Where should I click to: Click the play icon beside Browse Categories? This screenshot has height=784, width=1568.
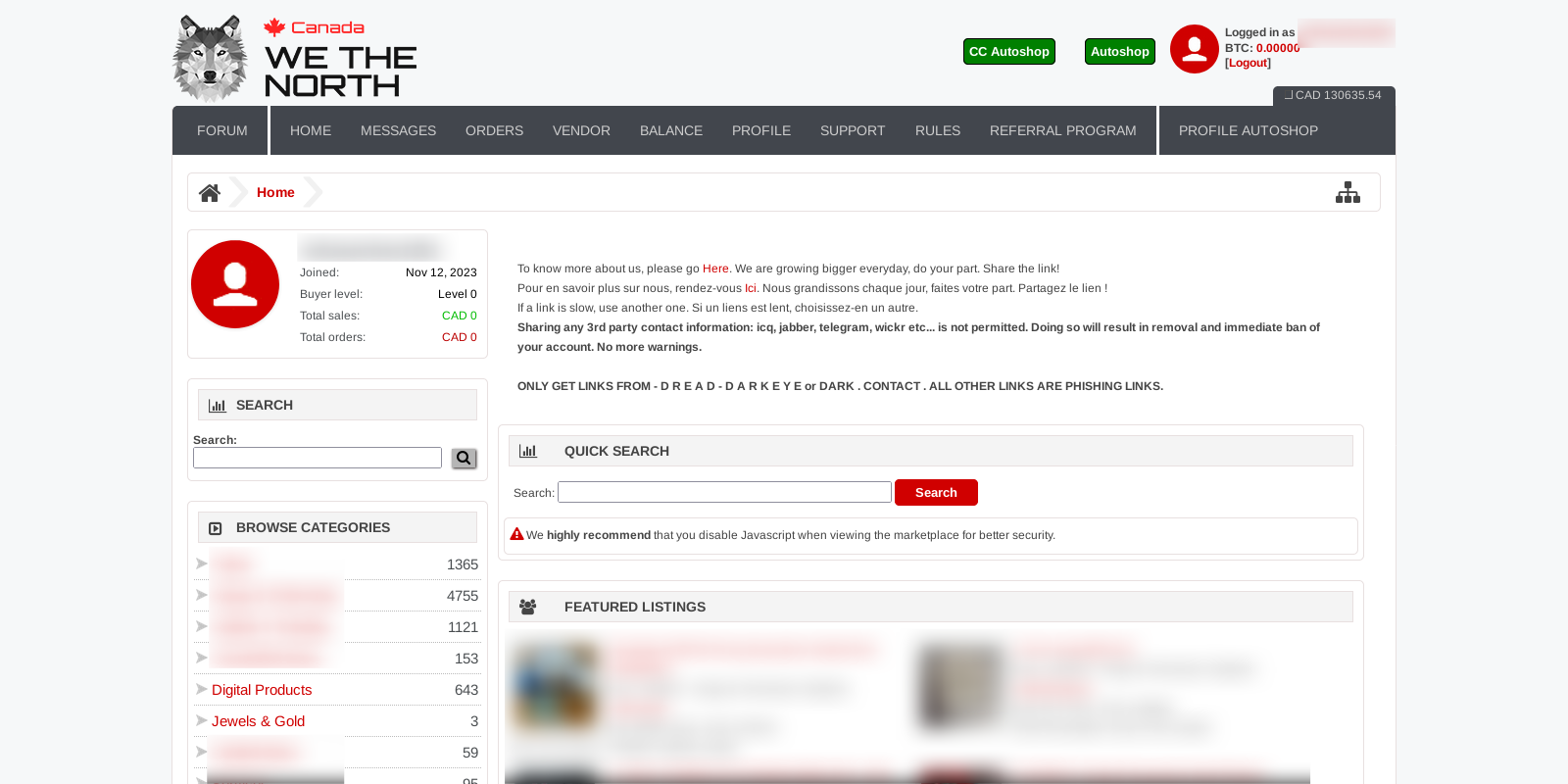(x=216, y=528)
